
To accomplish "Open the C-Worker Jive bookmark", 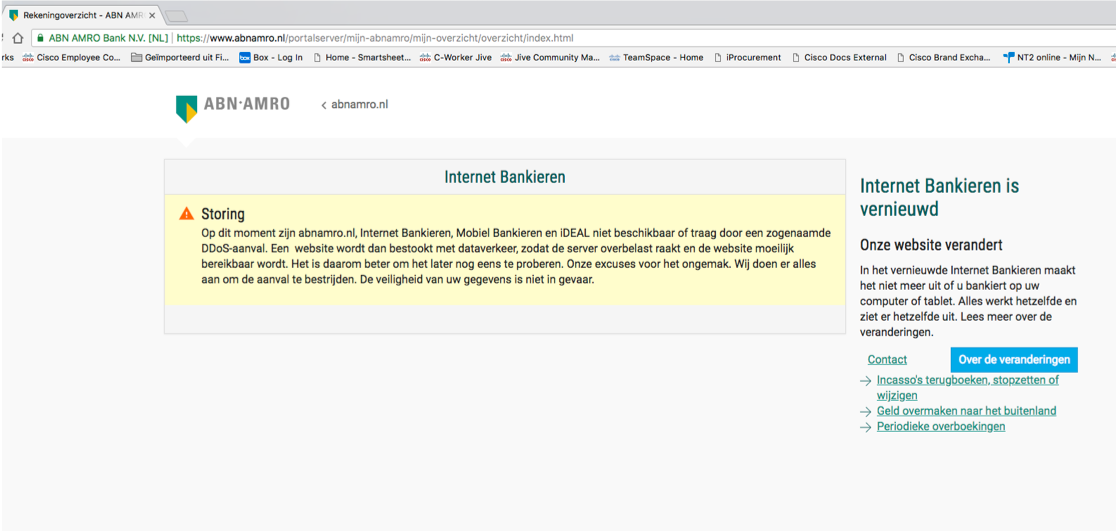I will [x=456, y=58].
